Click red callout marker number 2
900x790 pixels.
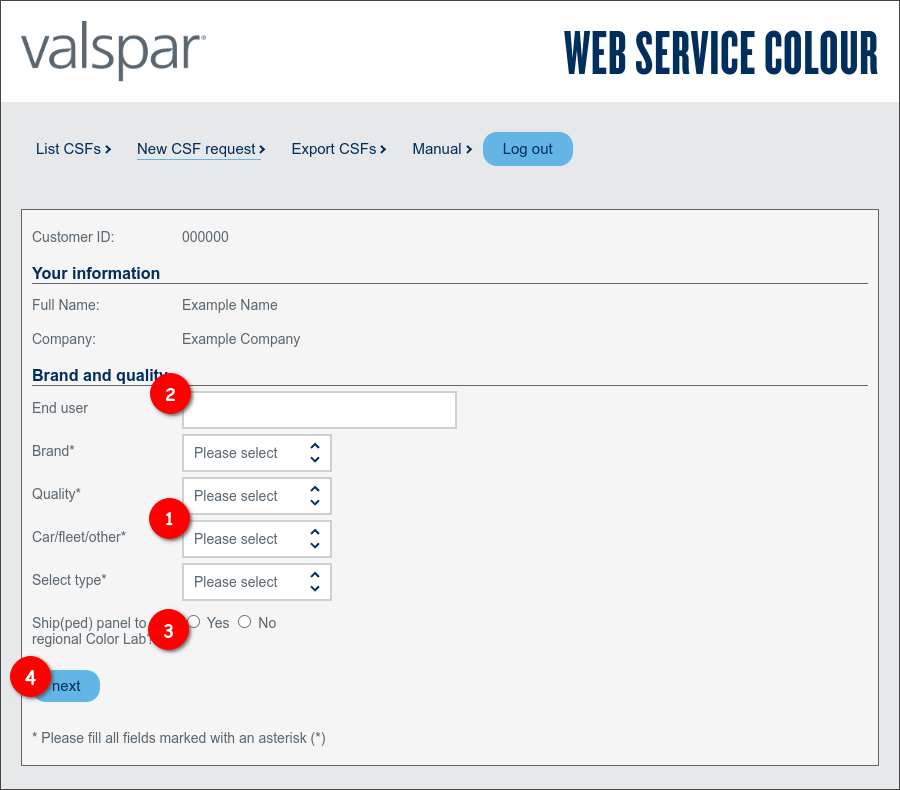click(170, 394)
